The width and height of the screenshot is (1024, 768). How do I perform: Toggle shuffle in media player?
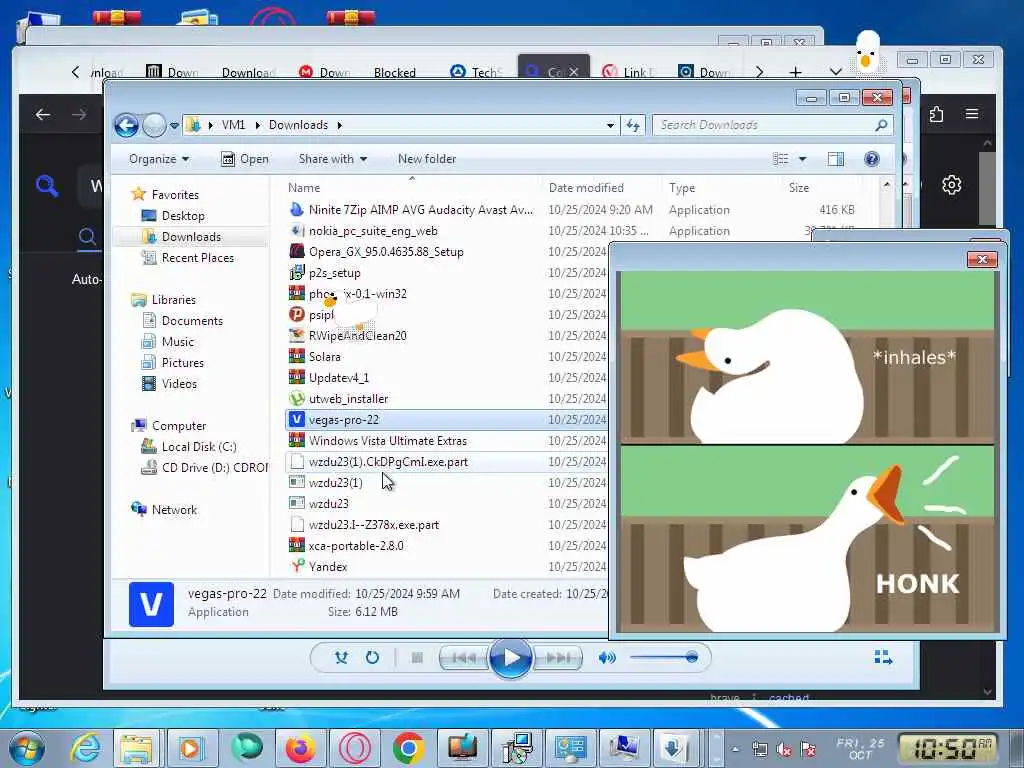(x=342, y=658)
